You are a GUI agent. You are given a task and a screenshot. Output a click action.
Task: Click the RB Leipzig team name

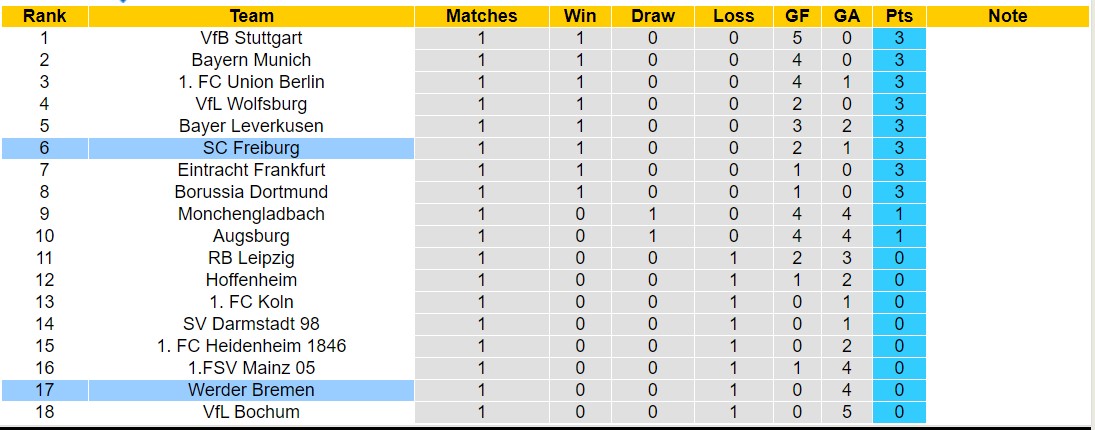[251, 258]
